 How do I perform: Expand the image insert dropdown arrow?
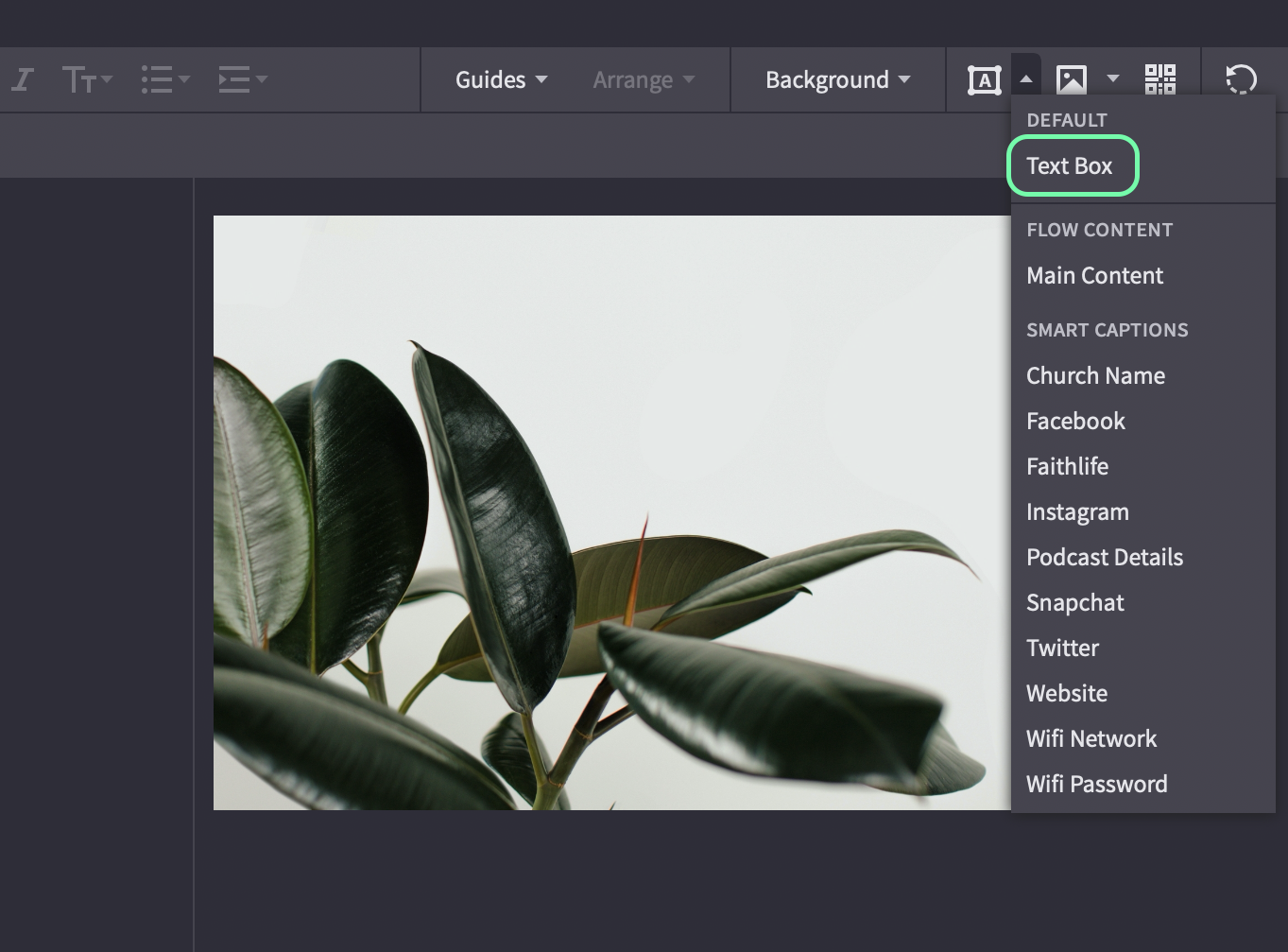1113,79
